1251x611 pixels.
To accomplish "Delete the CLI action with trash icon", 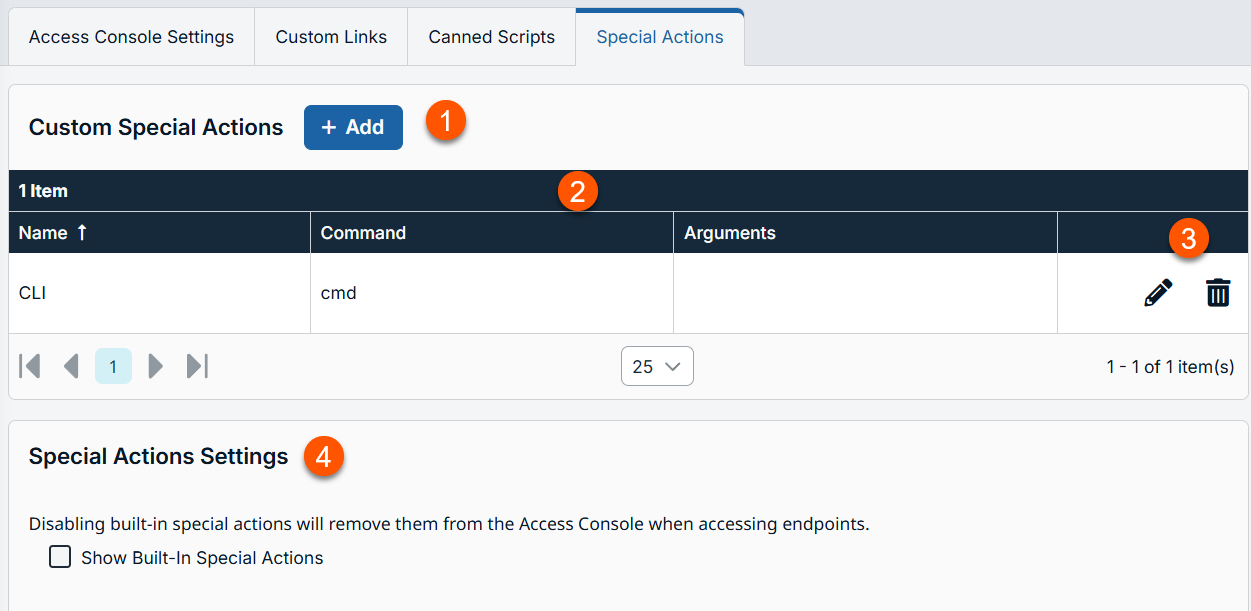I will click(1218, 293).
